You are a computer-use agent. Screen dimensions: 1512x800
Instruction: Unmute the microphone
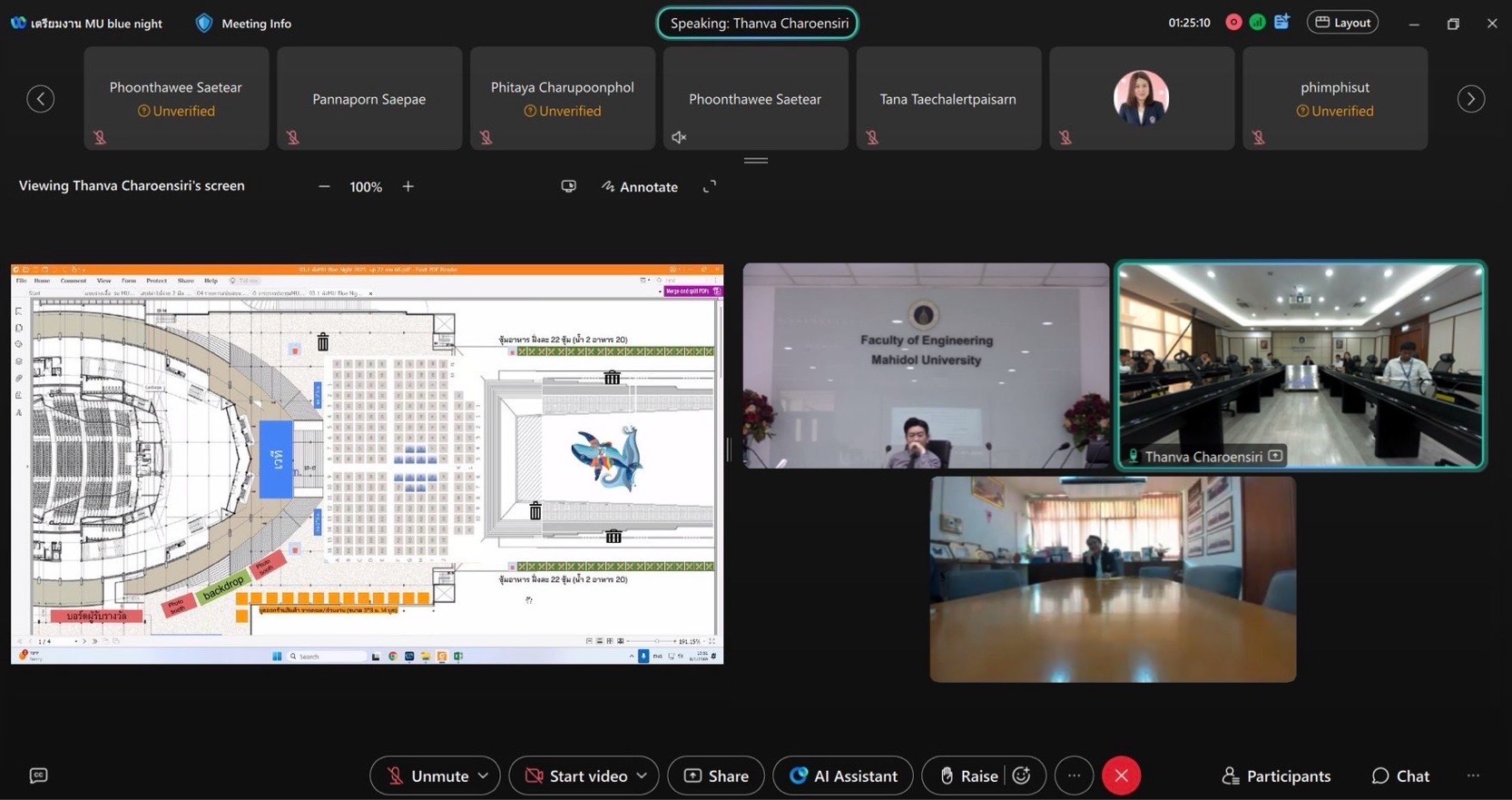coord(427,775)
